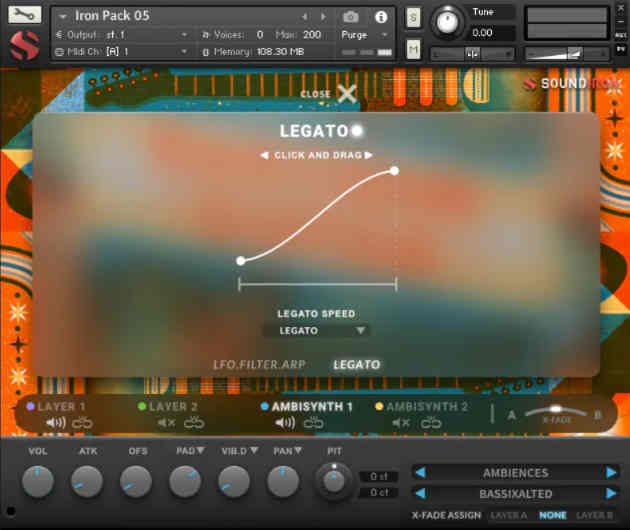Open the instrument info icon
The image size is (630, 530).
pos(381,17)
